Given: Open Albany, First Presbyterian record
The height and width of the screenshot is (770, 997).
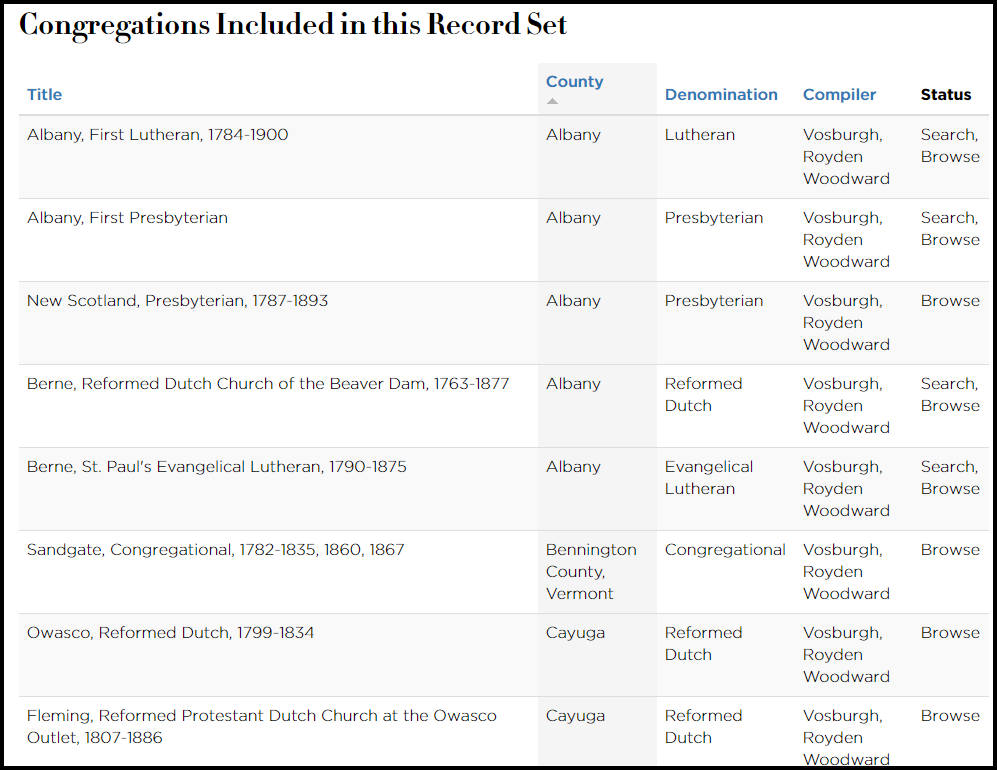Looking at the screenshot, I should [127, 218].
